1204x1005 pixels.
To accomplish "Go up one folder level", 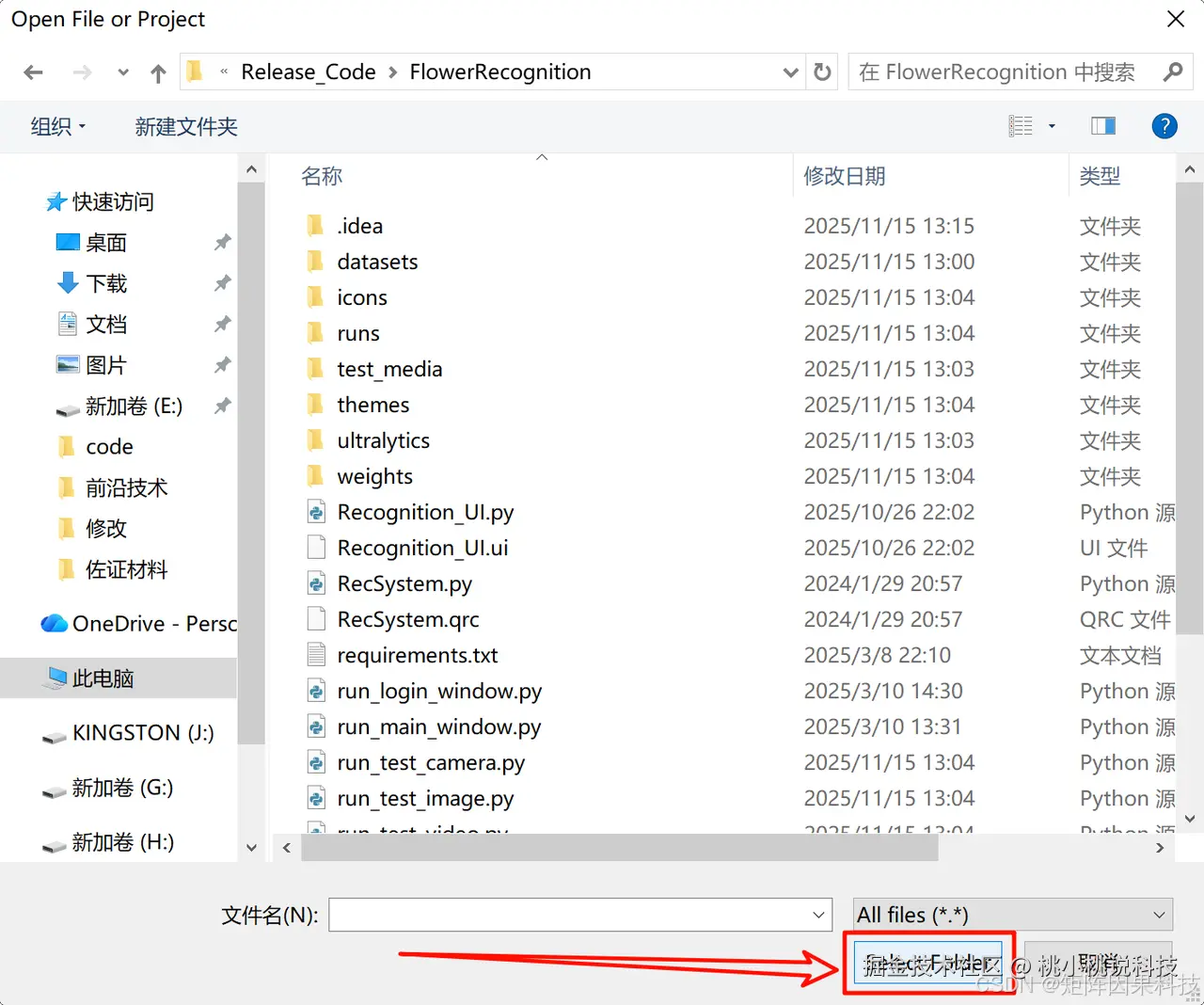I will pos(158,72).
